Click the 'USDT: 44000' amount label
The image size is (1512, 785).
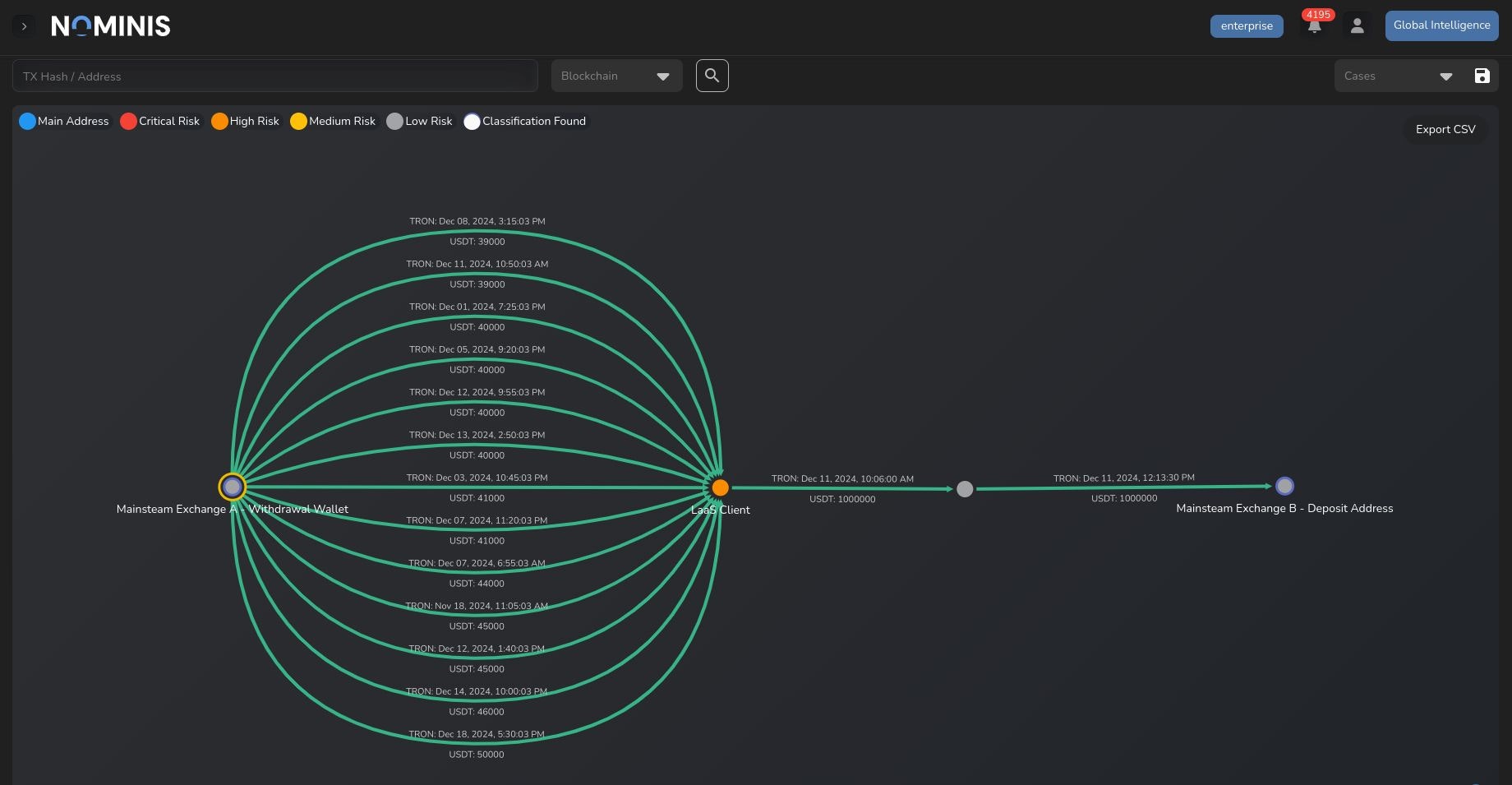[x=477, y=584]
